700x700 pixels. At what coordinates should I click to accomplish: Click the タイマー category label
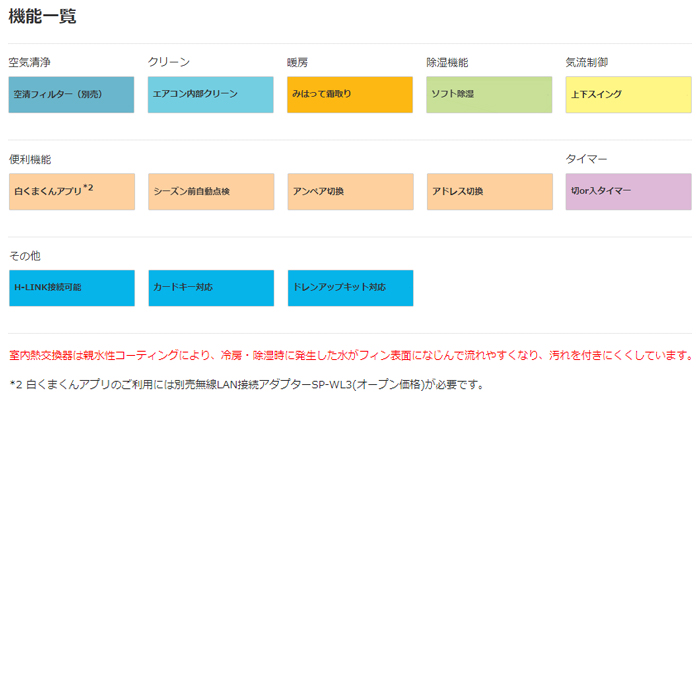pyautogui.click(x=586, y=159)
